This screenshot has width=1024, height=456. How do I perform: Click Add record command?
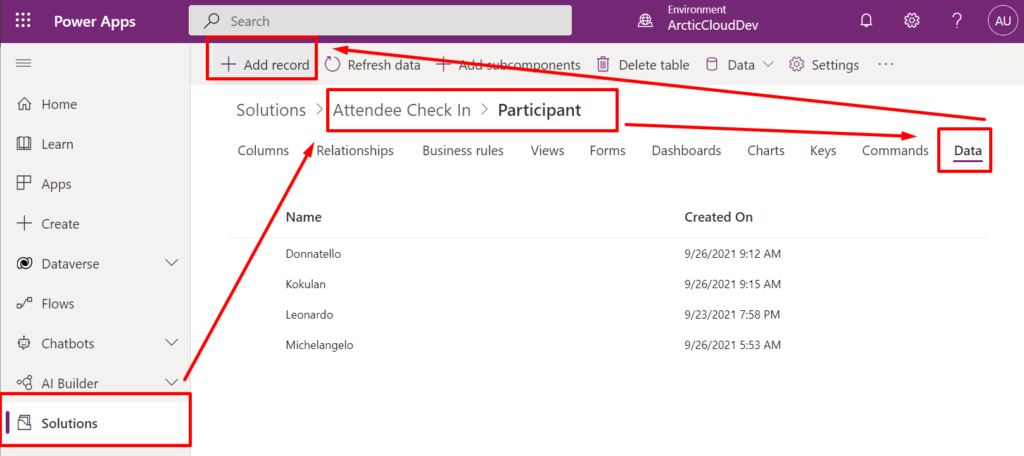click(x=264, y=65)
